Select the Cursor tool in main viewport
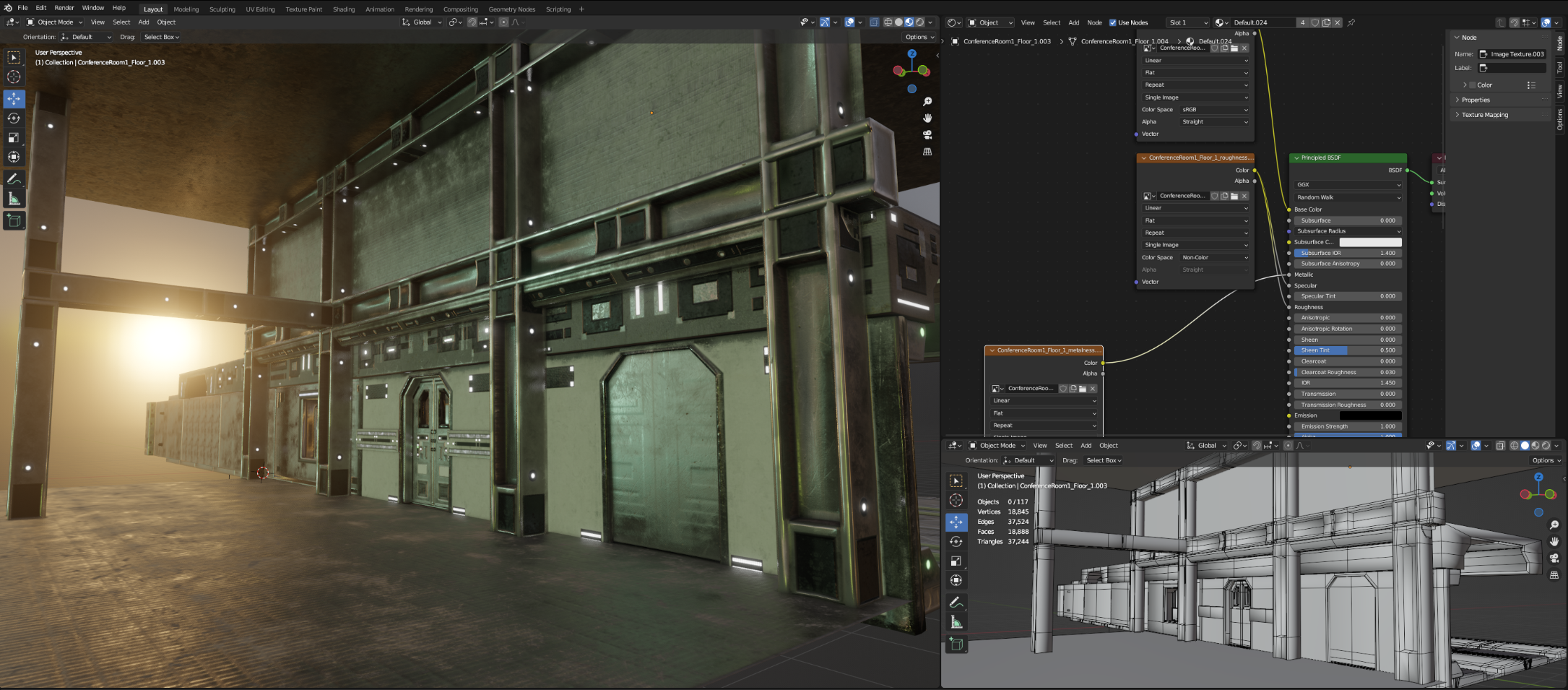The image size is (1568, 690). [x=14, y=77]
